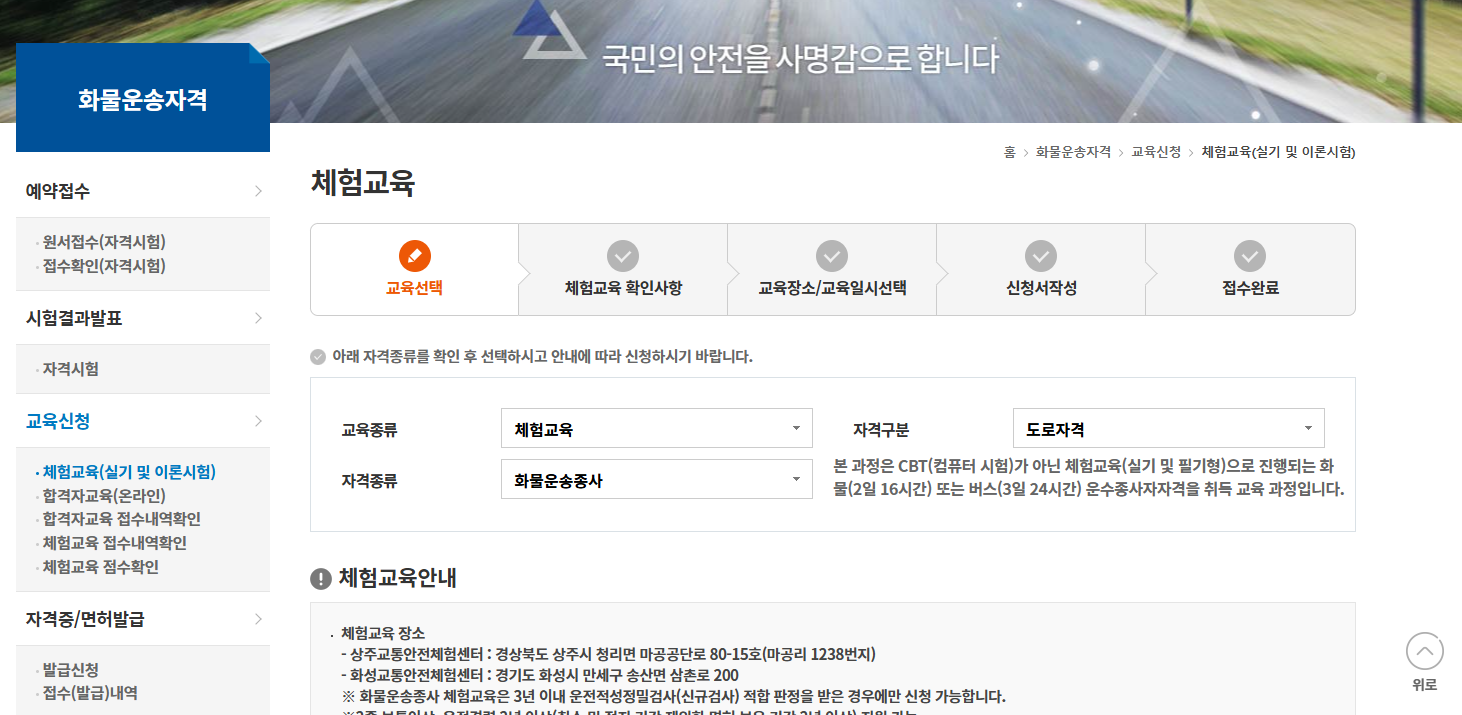
Task: Click the 체험교육 page heading
Action: 363,184
